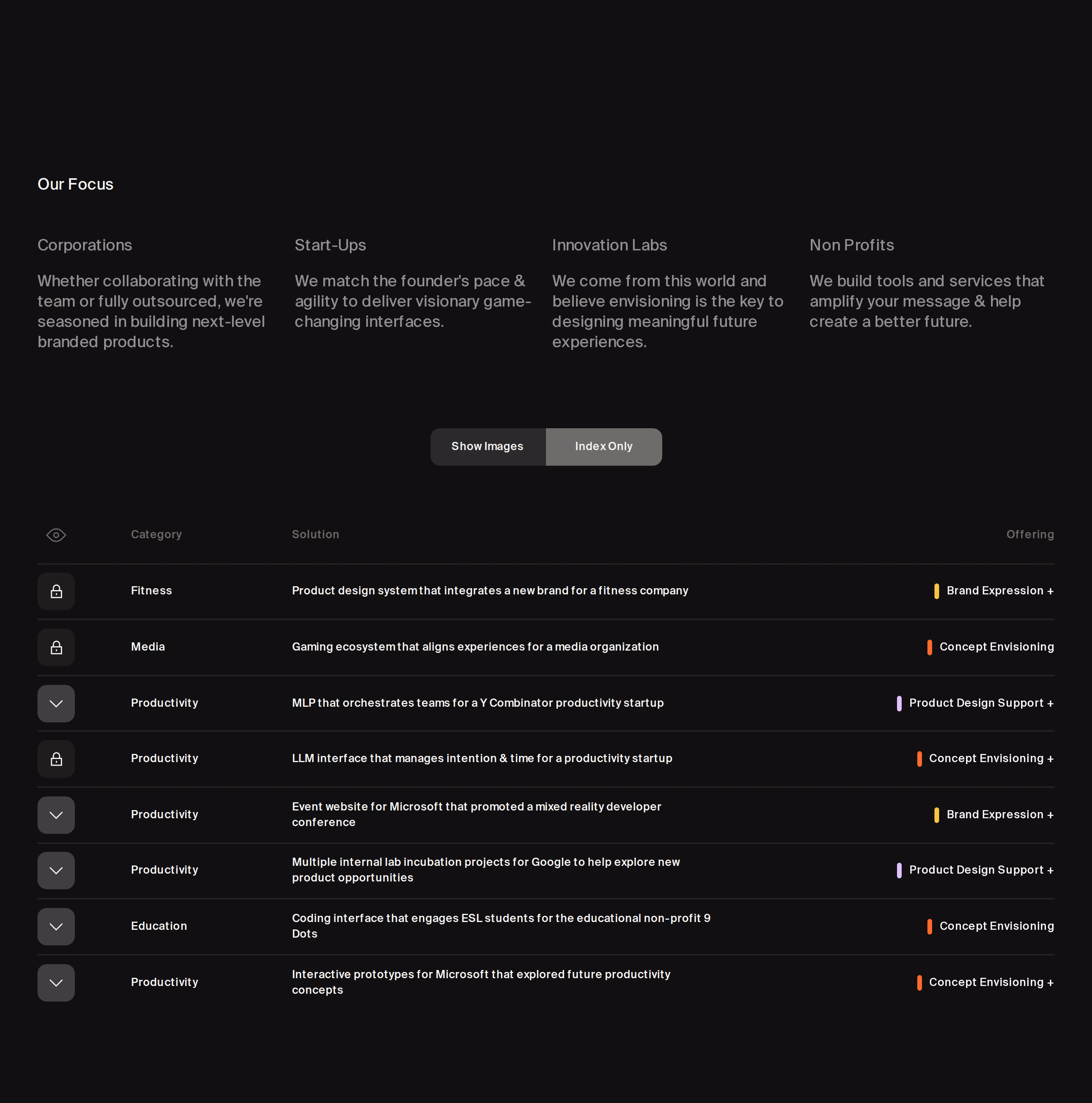Click the eye icon in the table header
1092x1103 pixels.
click(56, 535)
